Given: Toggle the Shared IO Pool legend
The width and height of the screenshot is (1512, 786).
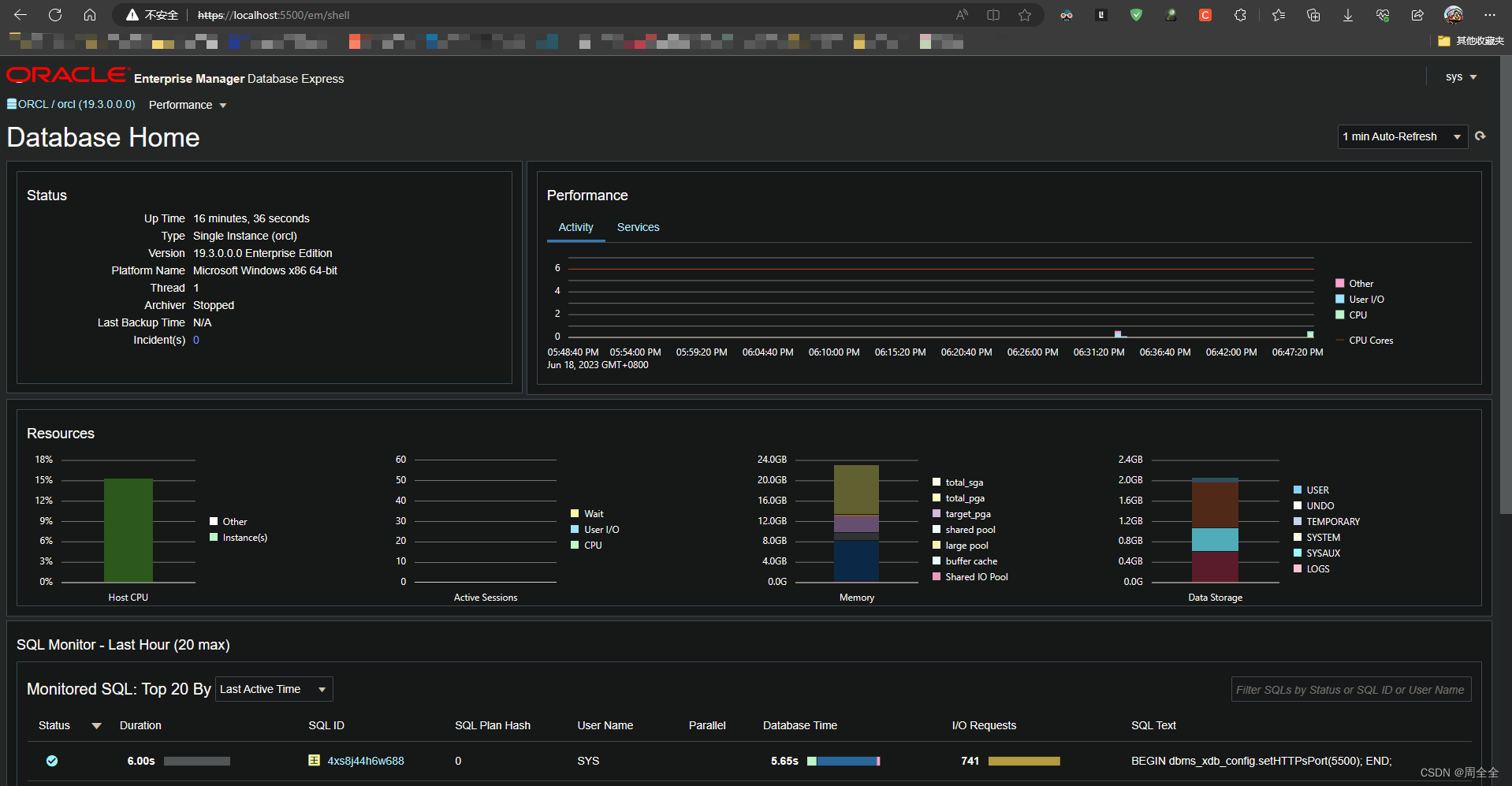Looking at the screenshot, I should click(x=970, y=576).
